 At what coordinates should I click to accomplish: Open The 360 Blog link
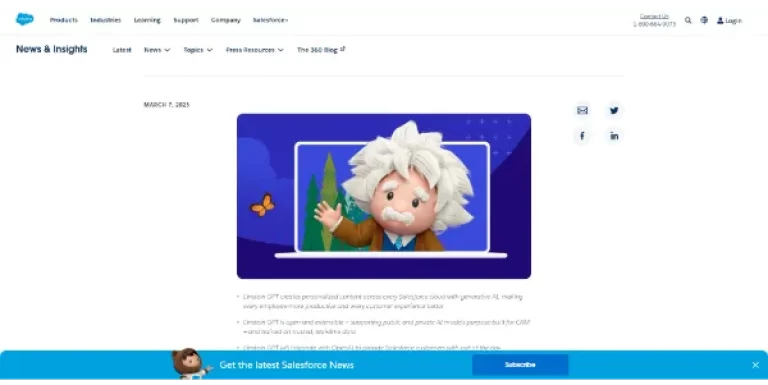pos(321,50)
